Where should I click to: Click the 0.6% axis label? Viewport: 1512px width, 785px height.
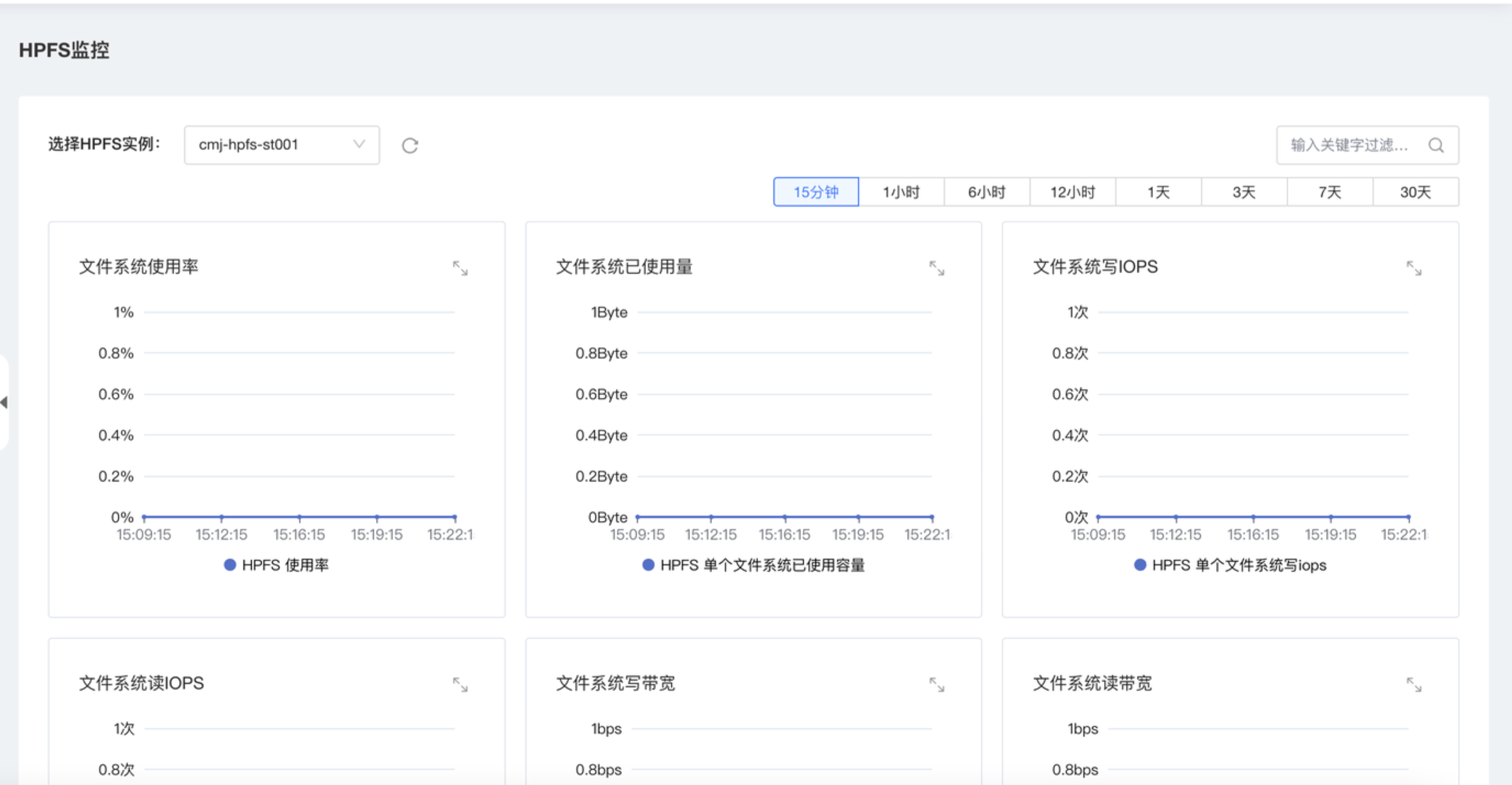[115, 394]
